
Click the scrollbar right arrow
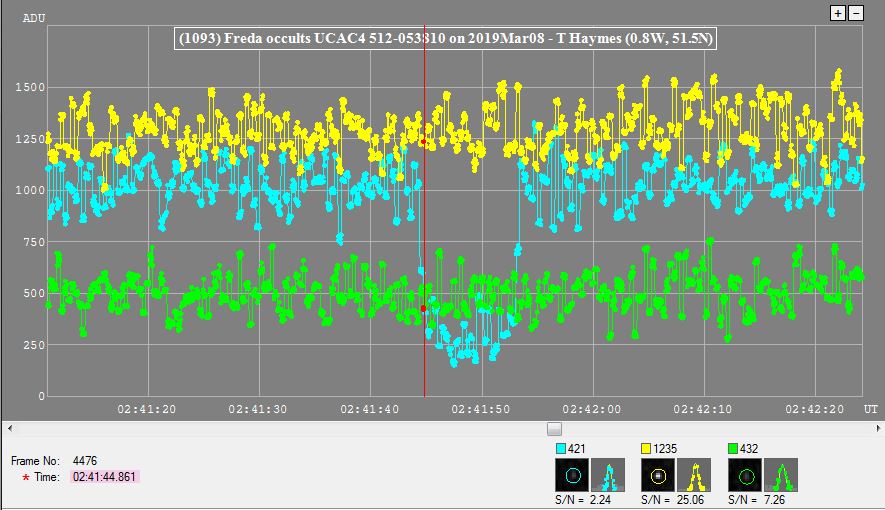(x=877, y=428)
